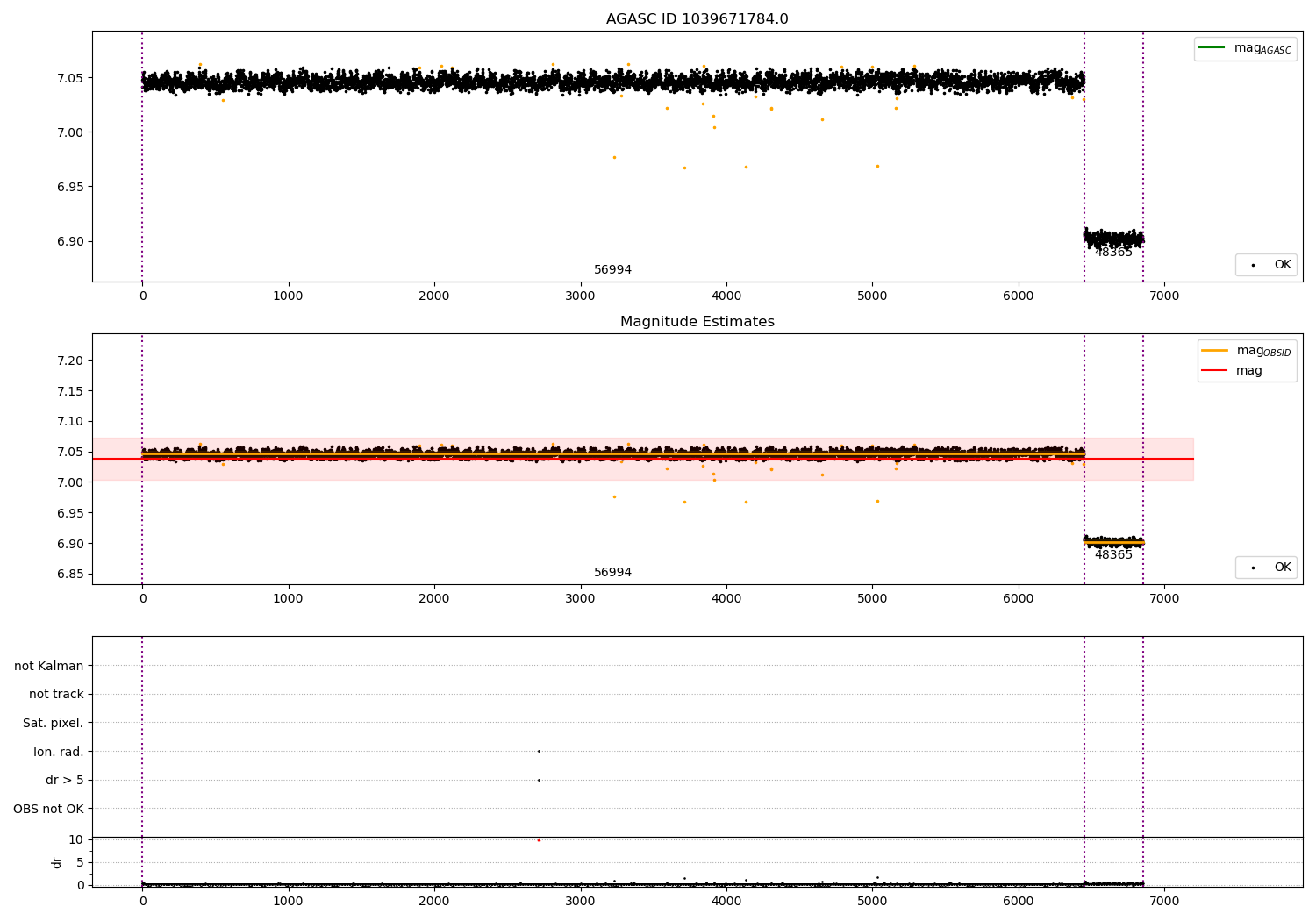
Task: Click y-axis tick "6.85" in Magnitude Estimates plot
Action: point(69,575)
